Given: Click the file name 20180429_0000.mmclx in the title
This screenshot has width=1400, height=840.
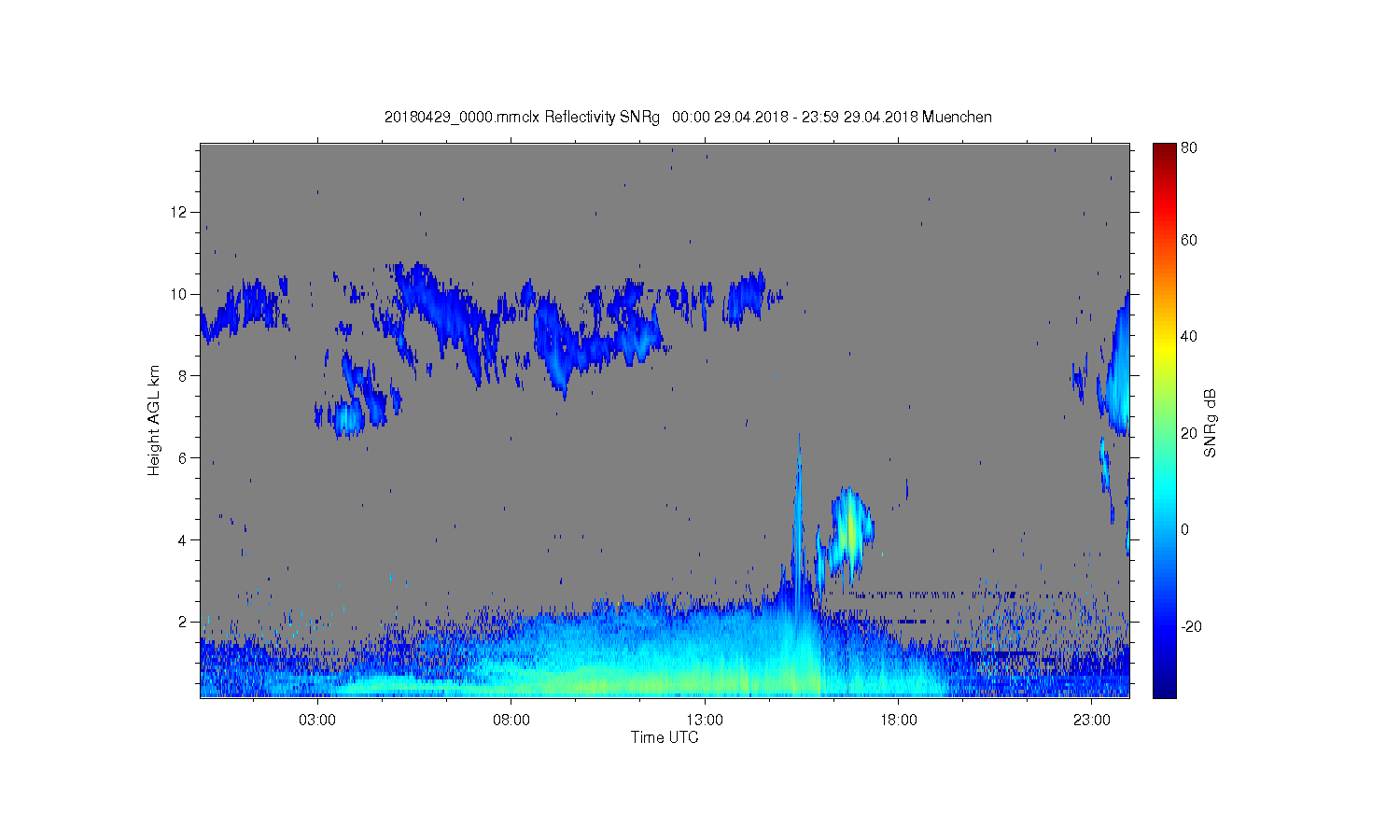Looking at the screenshot, I should coord(462,118).
